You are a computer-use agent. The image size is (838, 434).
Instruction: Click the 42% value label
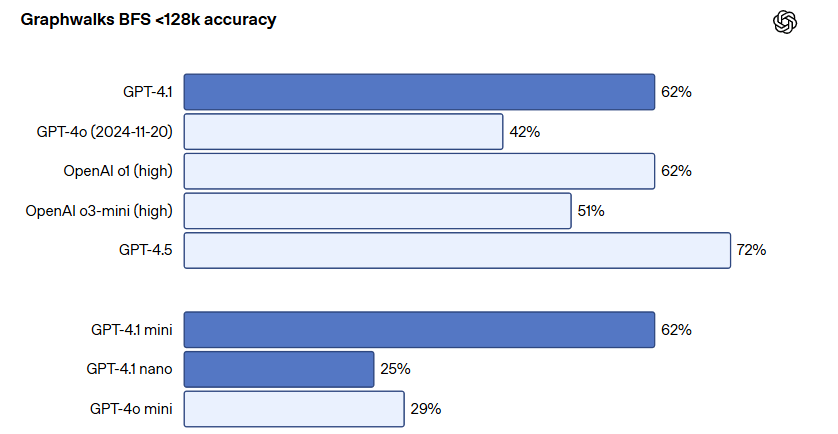tap(525, 131)
